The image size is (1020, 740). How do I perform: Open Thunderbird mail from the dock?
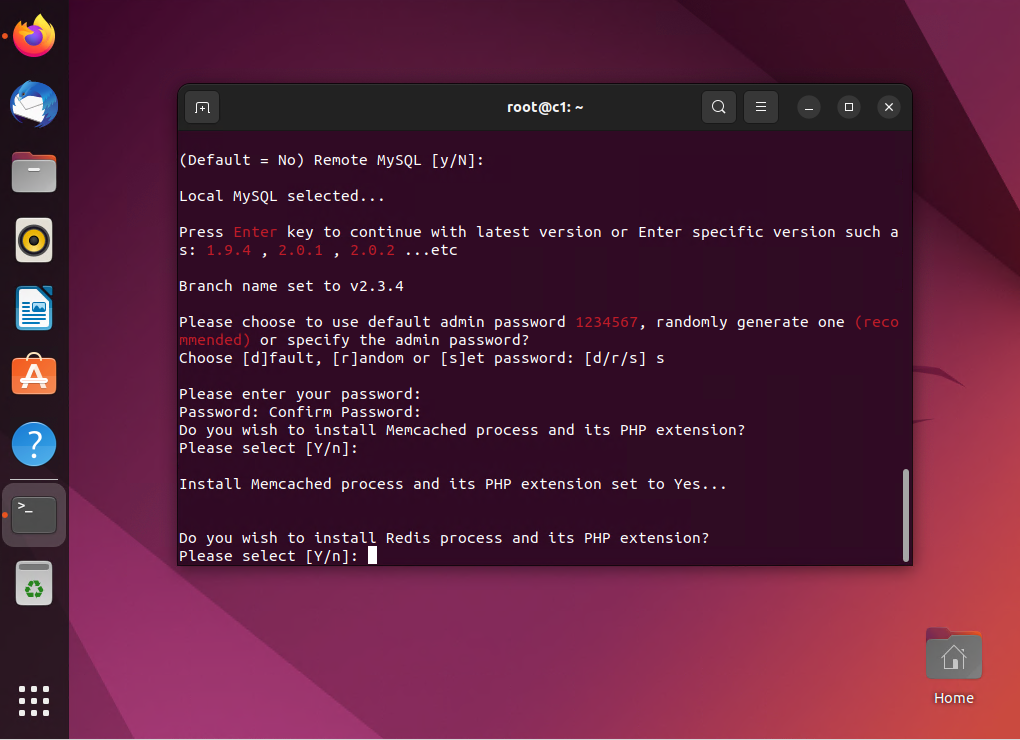coord(34,105)
